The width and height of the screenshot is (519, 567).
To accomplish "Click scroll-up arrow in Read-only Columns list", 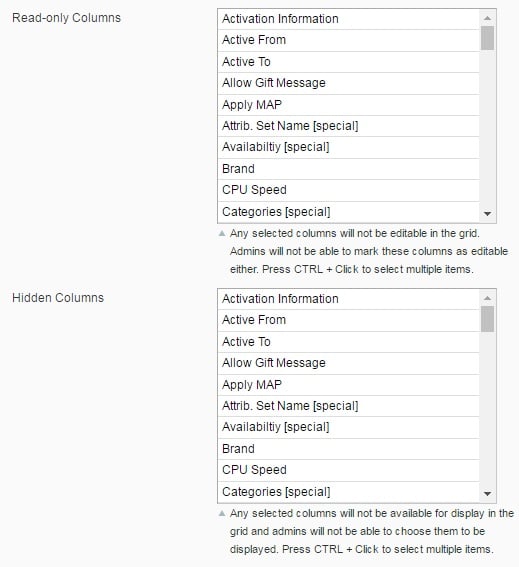I will point(487,18).
